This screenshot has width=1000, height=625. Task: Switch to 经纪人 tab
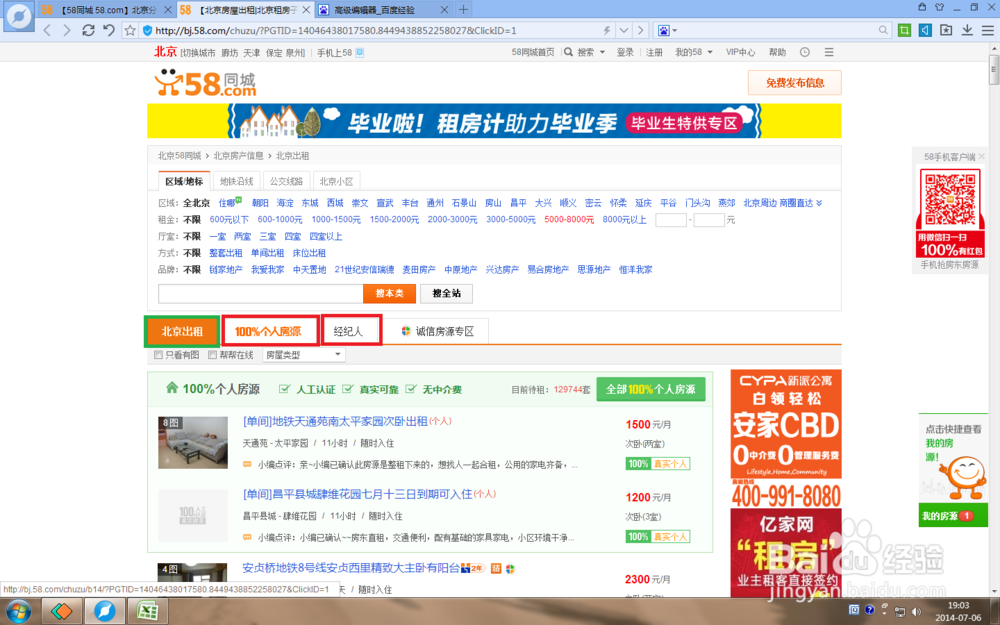351,331
